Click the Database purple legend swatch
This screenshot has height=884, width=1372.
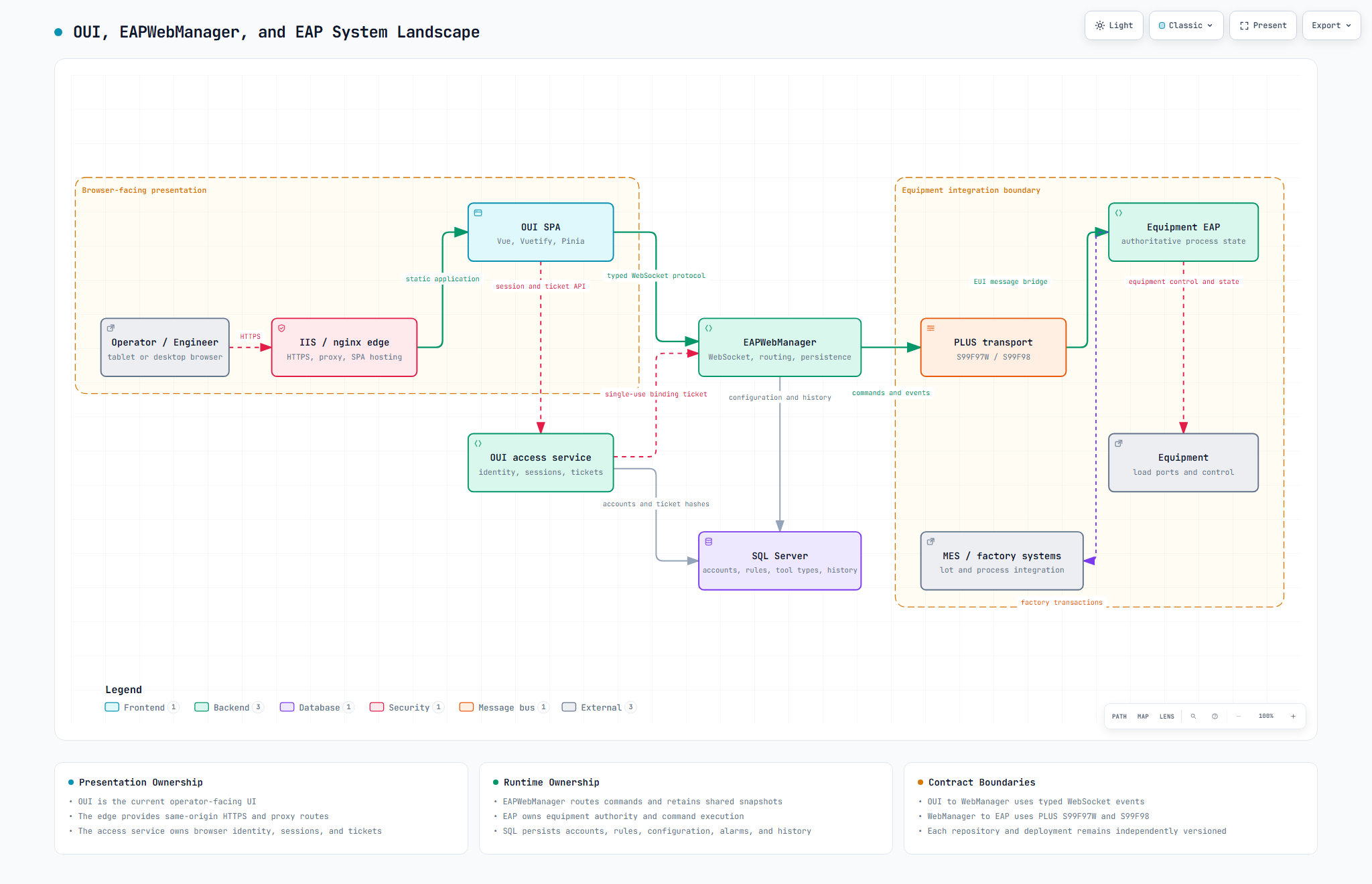[287, 707]
